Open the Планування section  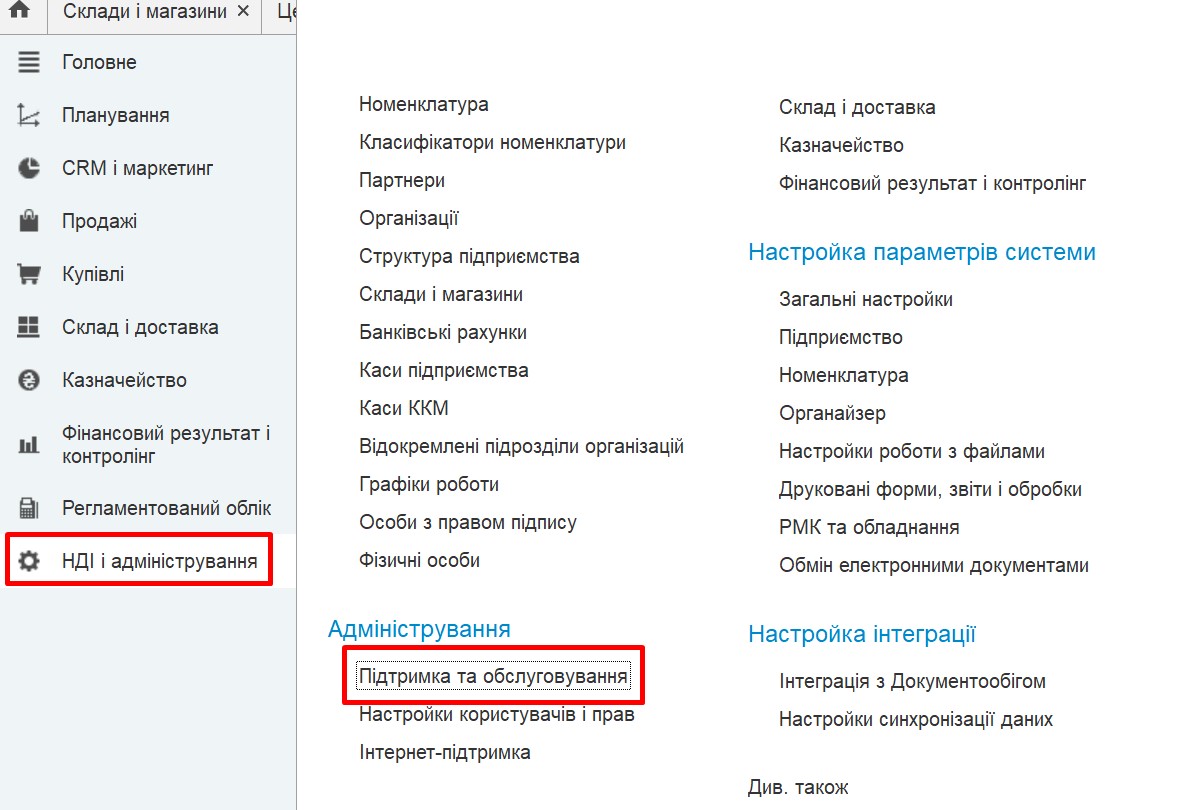click(x=115, y=115)
